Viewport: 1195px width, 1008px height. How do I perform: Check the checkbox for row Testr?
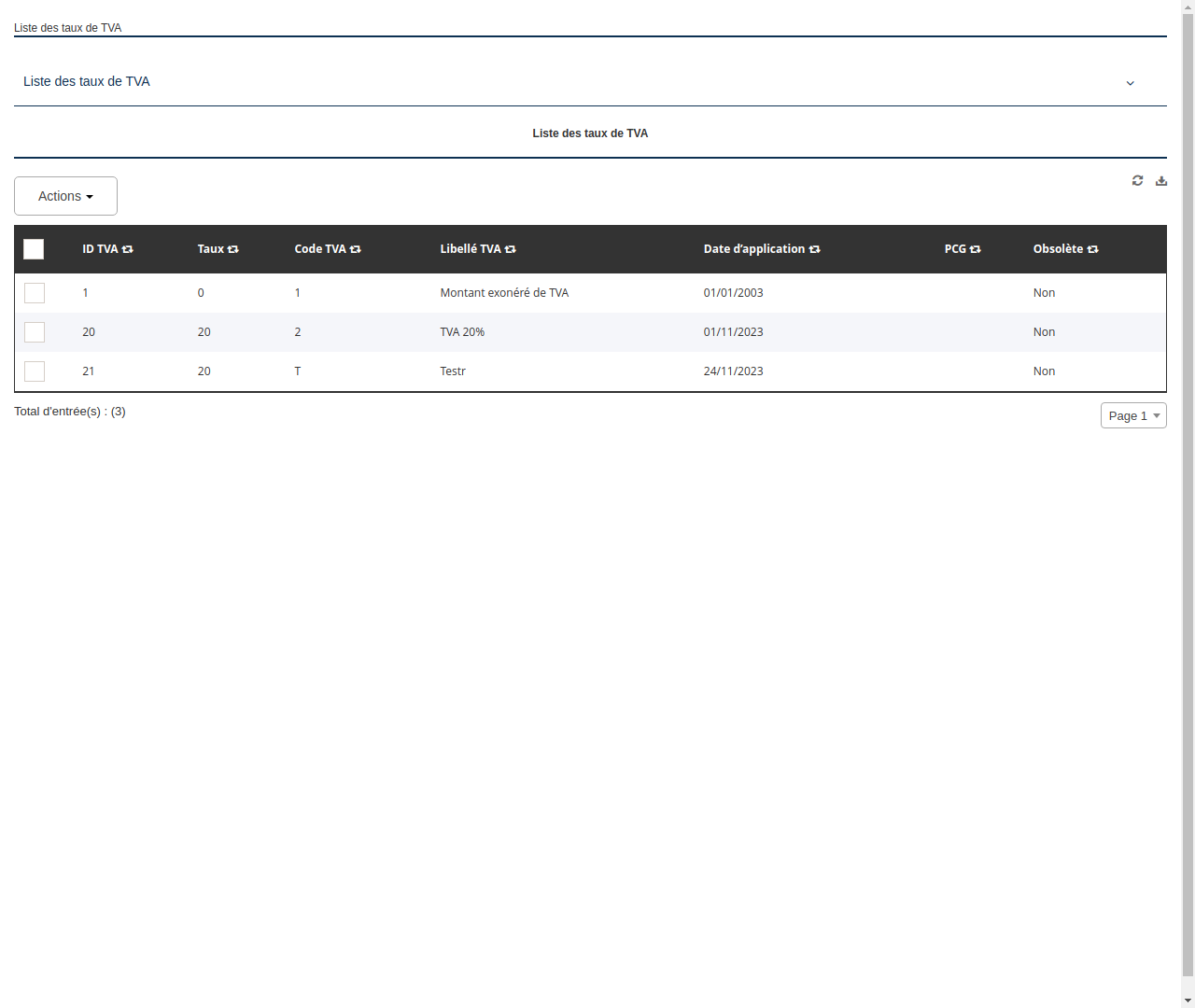click(35, 371)
